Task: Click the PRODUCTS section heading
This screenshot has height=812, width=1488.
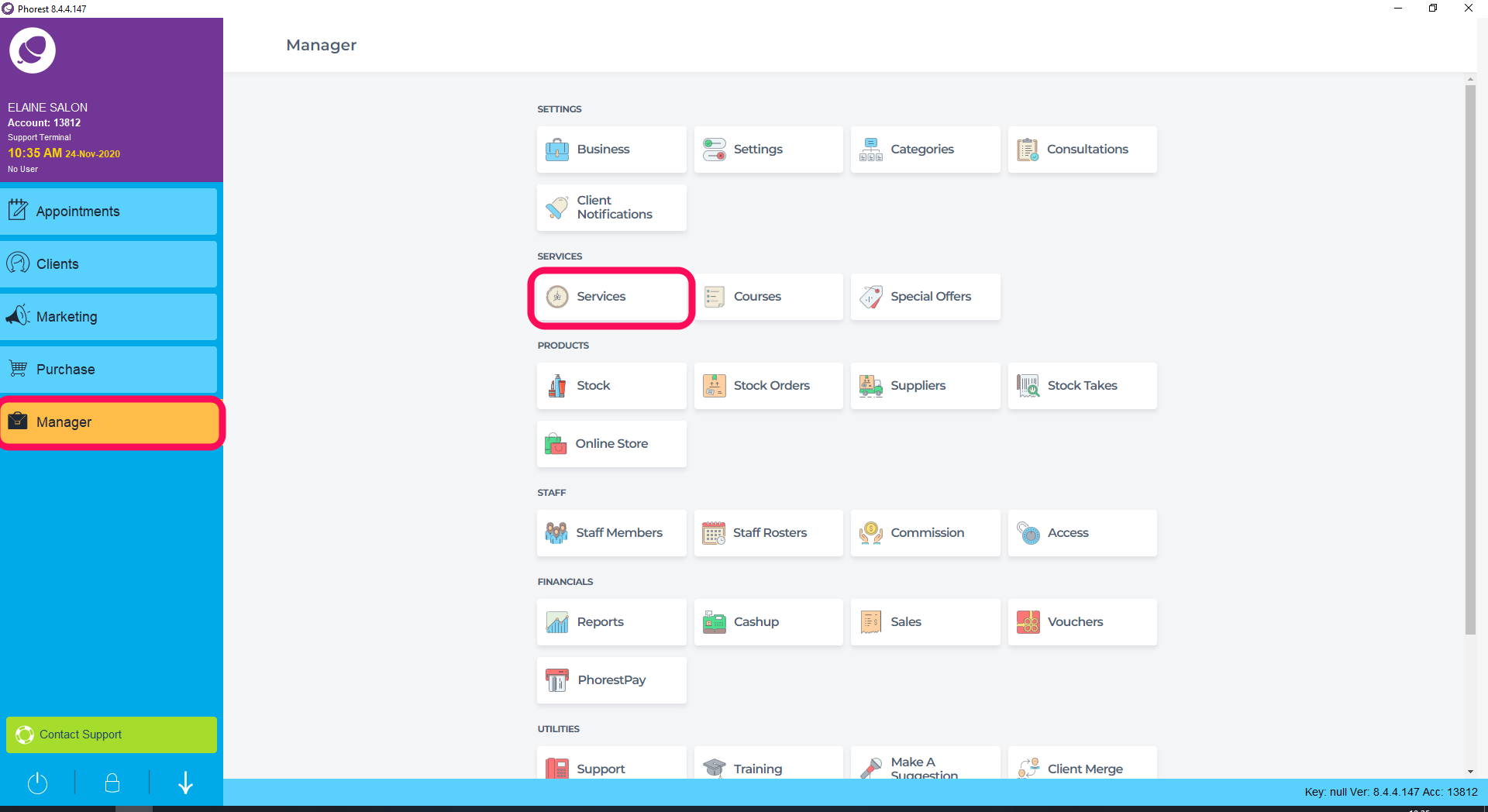Action: 563,346
